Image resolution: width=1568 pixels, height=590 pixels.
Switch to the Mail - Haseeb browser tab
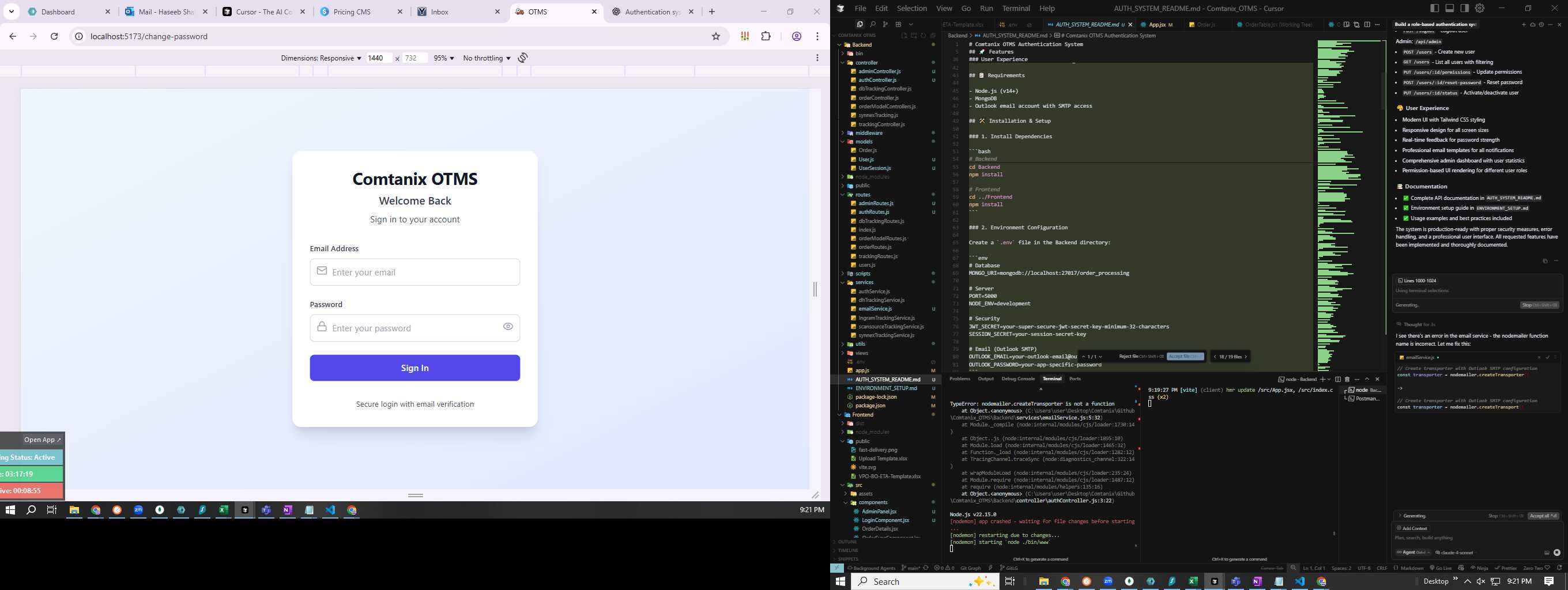coord(165,12)
